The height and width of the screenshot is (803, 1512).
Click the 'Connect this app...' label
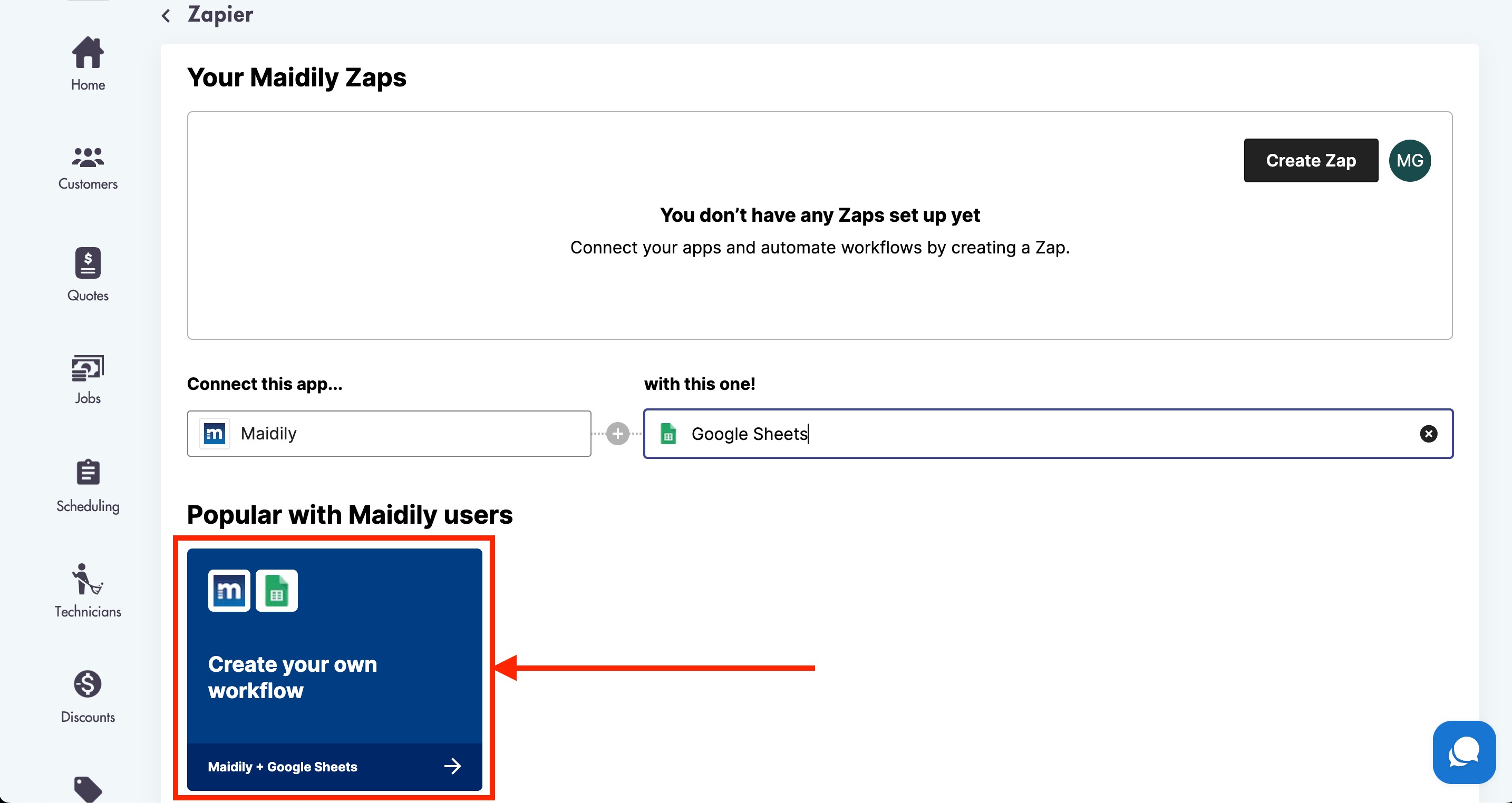coord(265,384)
